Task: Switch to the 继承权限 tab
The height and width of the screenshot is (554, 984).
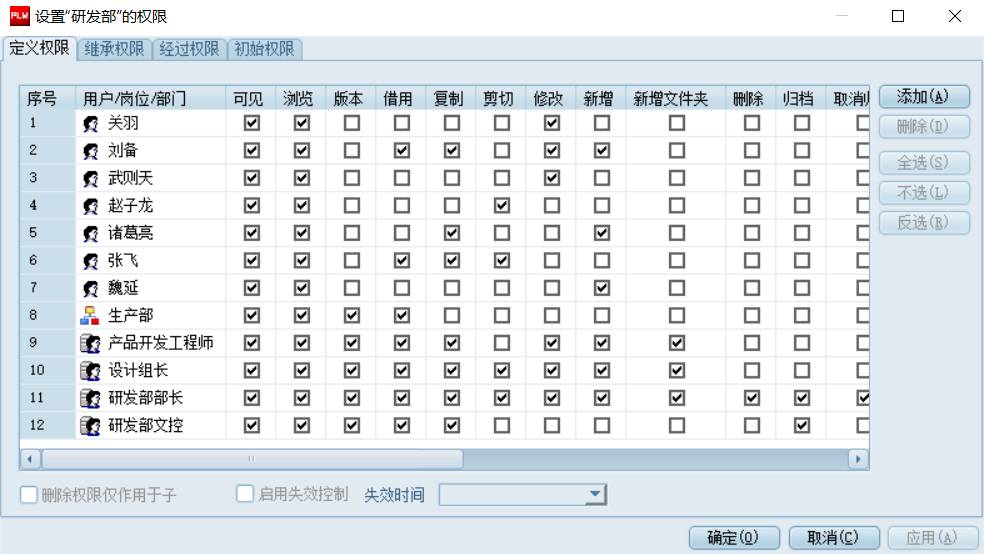Action: (112, 49)
